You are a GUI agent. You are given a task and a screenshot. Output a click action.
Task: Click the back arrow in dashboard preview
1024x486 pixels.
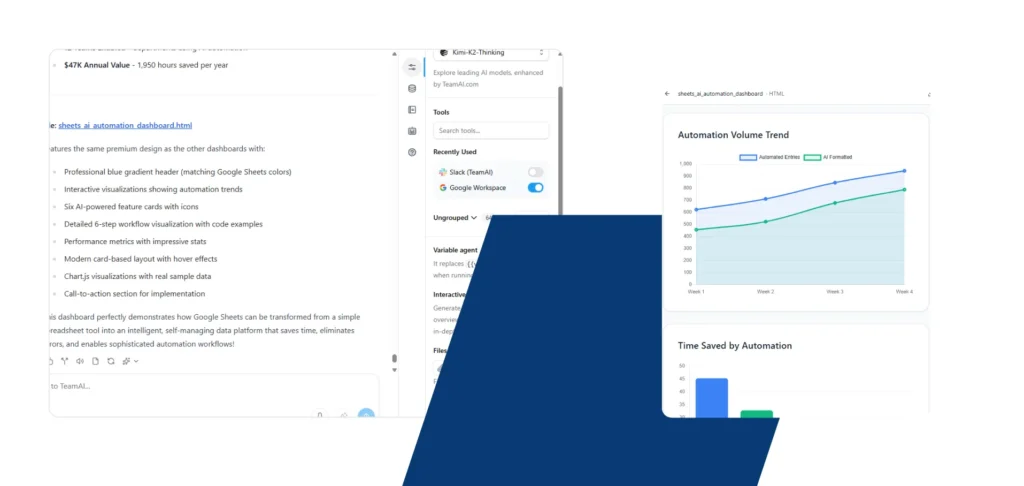coord(667,93)
